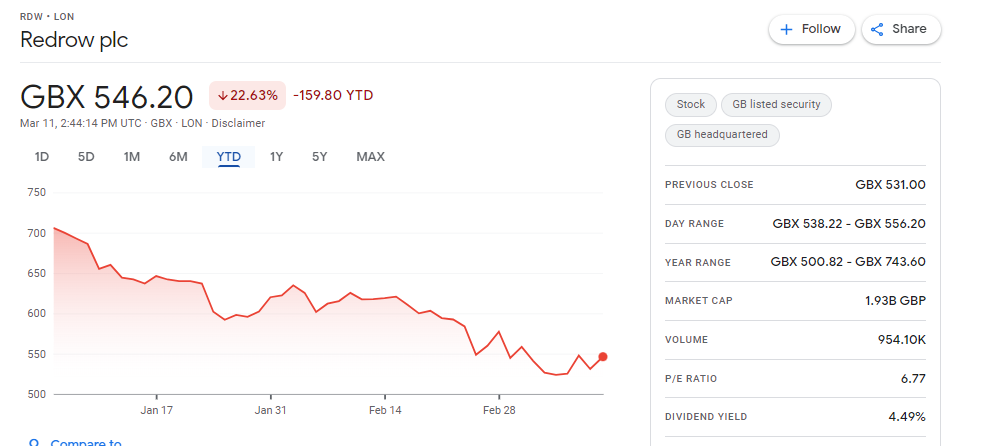The image size is (986, 446).
Task: Click the Feb 28 axis label
Action: [499, 411]
